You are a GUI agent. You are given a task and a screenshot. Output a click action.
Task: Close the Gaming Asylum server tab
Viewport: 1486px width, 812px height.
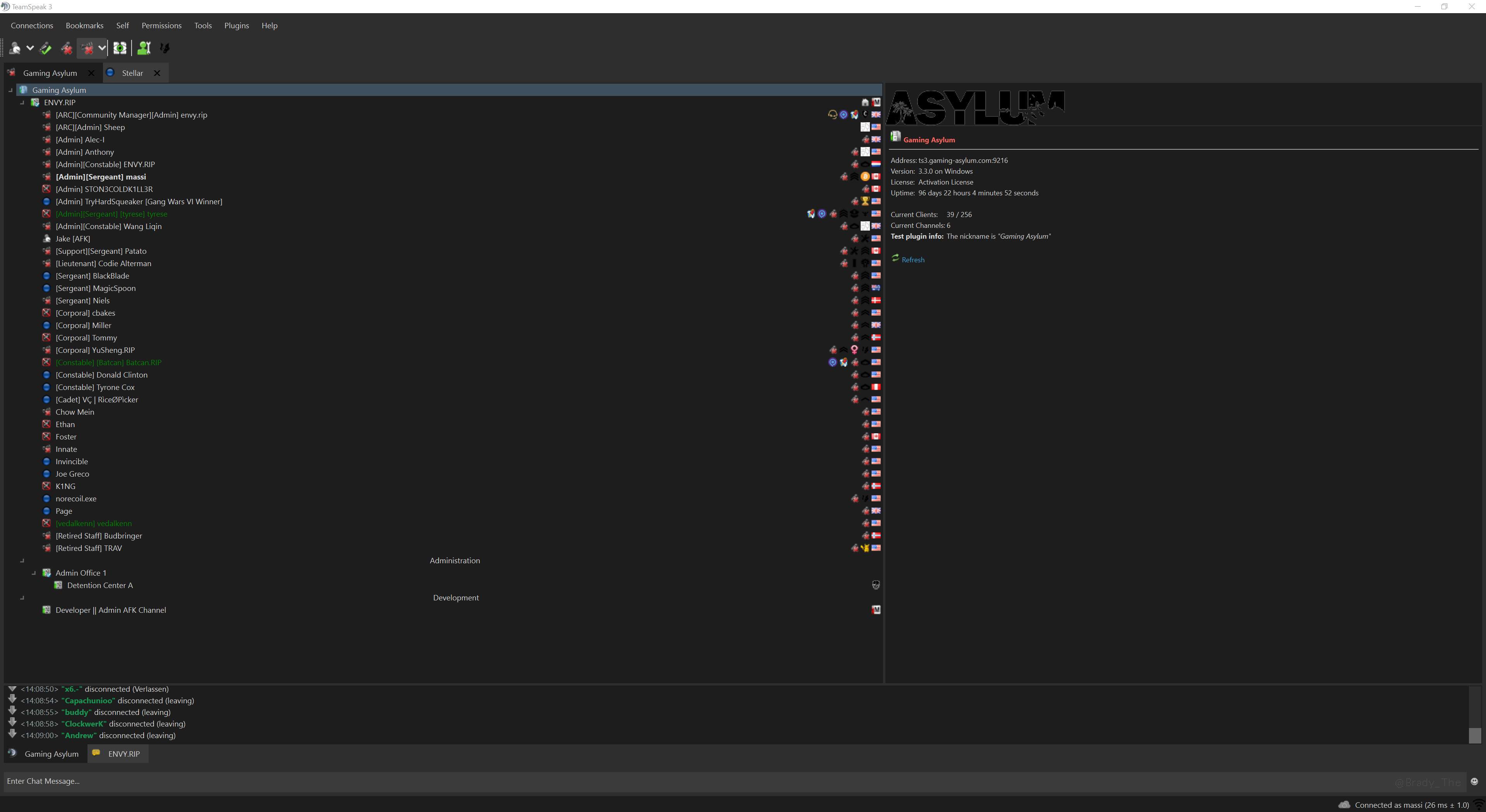click(x=91, y=73)
